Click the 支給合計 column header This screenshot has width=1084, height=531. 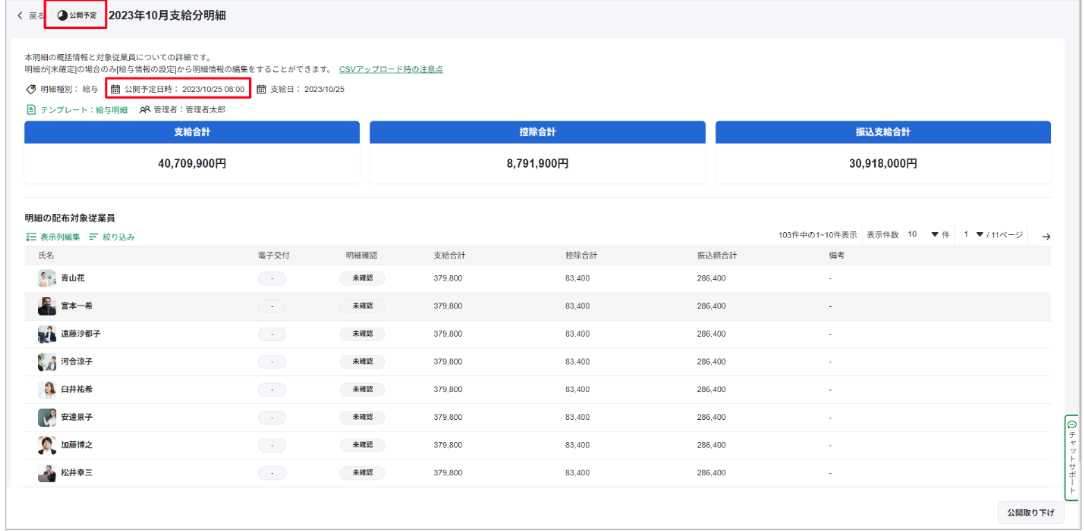[449, 256]
